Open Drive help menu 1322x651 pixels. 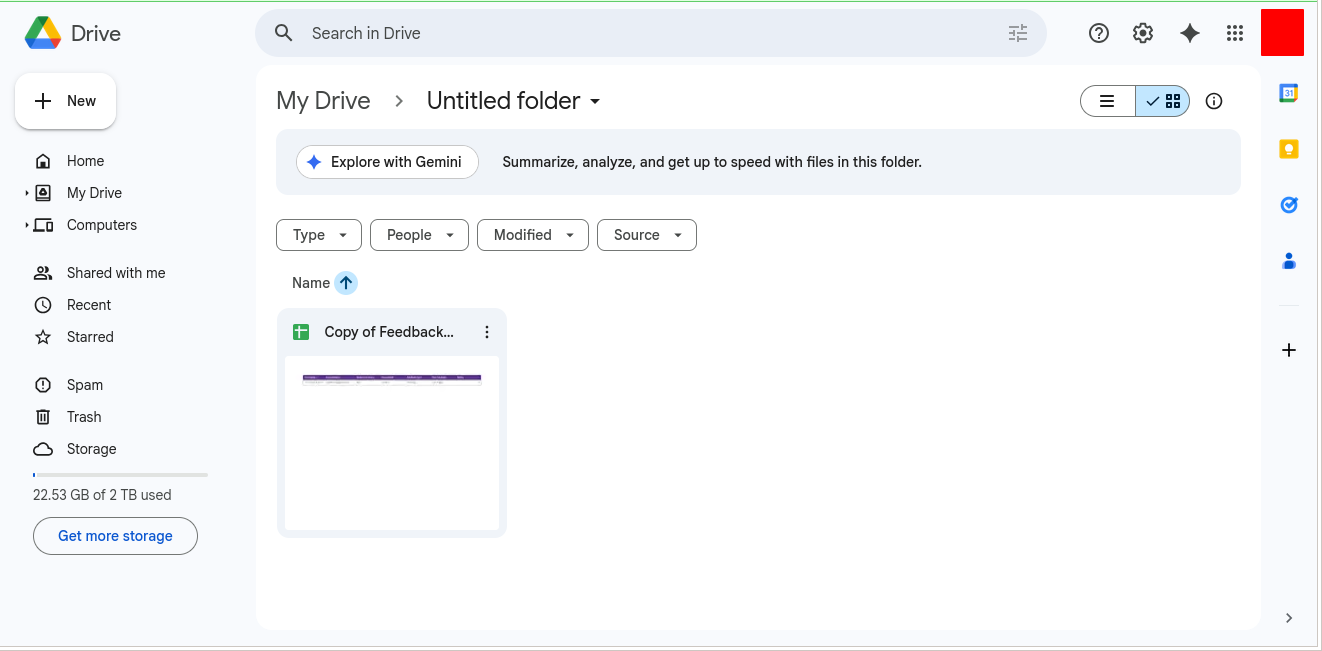click(x=1098, y=33)
